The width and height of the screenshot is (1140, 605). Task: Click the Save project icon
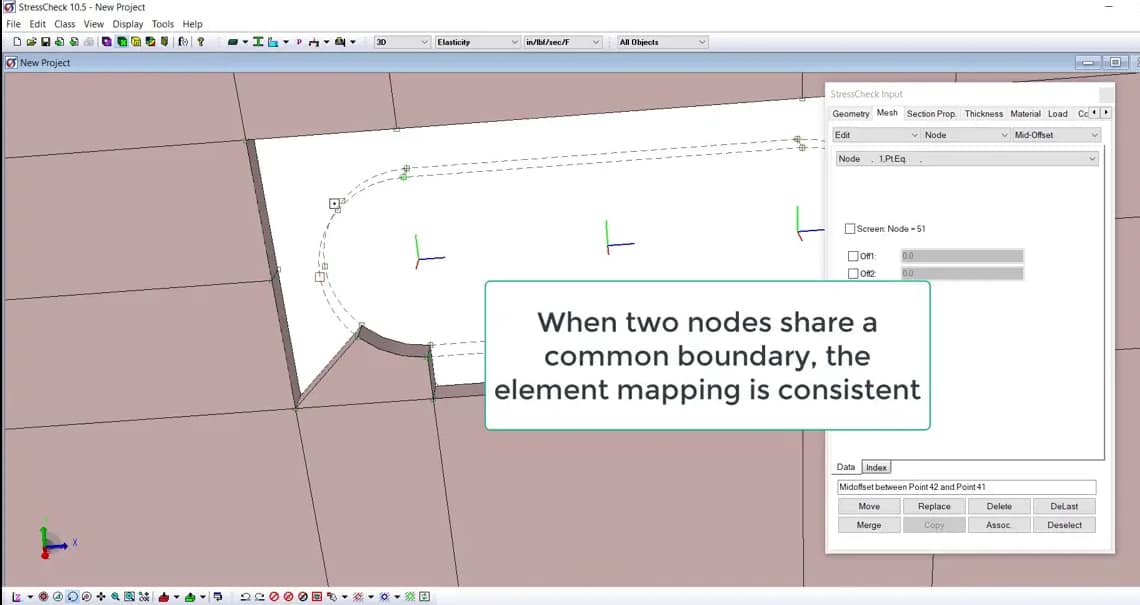pyautogui.click(x=45, y=41)
